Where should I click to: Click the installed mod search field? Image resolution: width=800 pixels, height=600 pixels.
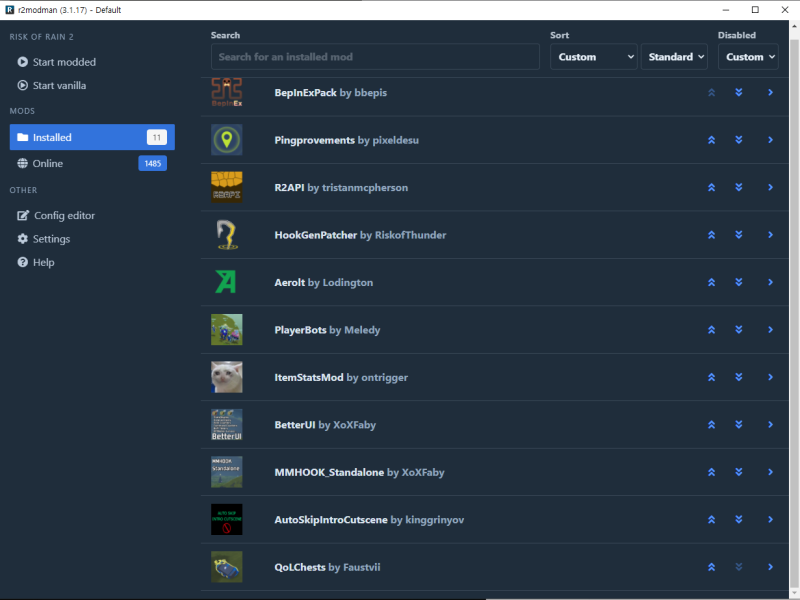pos(375,57)
